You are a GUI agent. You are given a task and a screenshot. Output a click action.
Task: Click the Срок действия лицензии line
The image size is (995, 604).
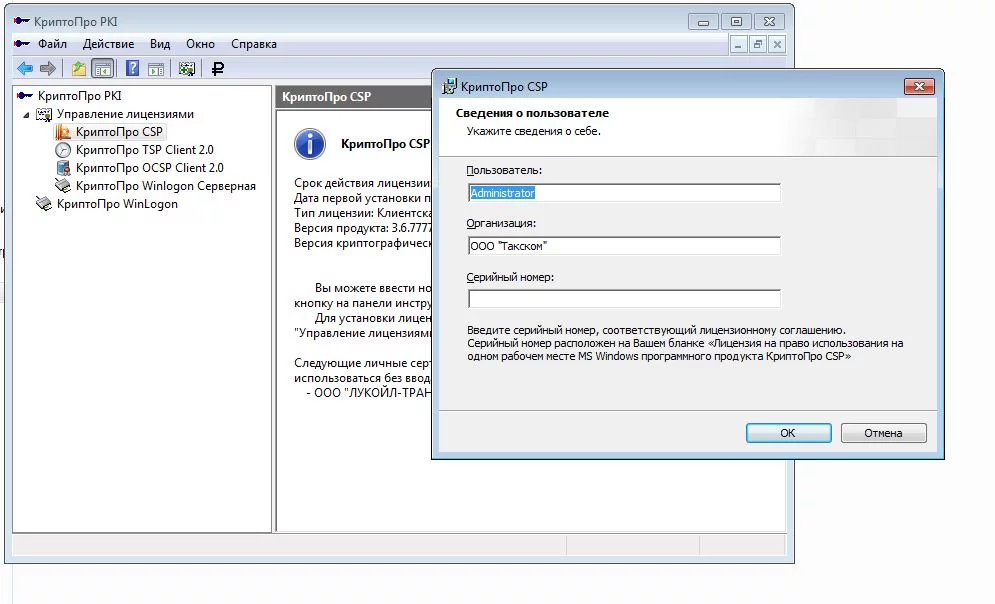[362, 183]
